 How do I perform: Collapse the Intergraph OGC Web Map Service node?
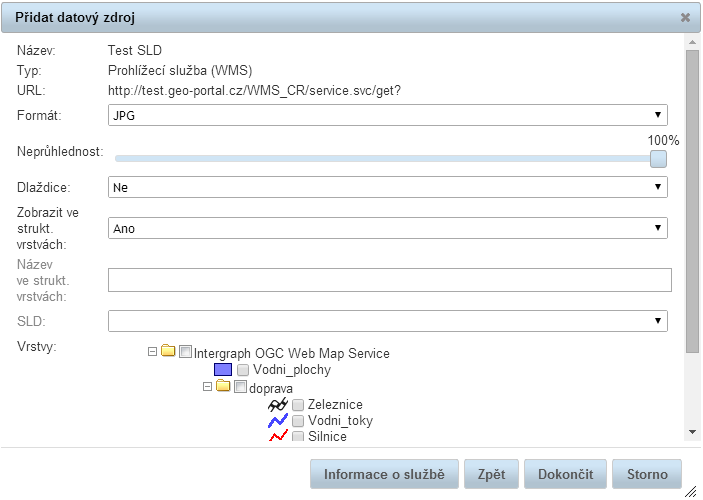152,352
